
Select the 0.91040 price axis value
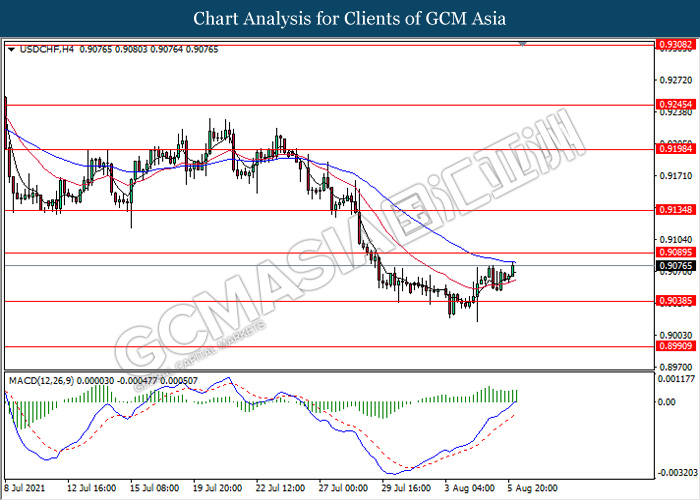[x=676, y=240]
